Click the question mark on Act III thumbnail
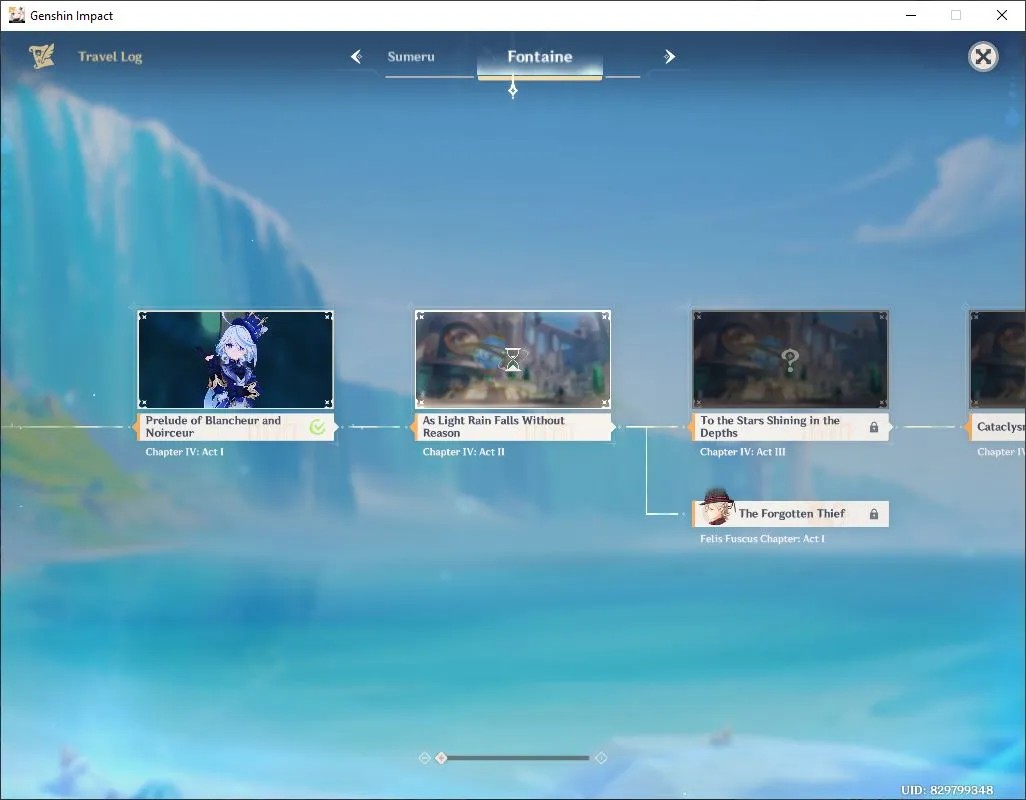The image size is (1026, 800). 790,360
